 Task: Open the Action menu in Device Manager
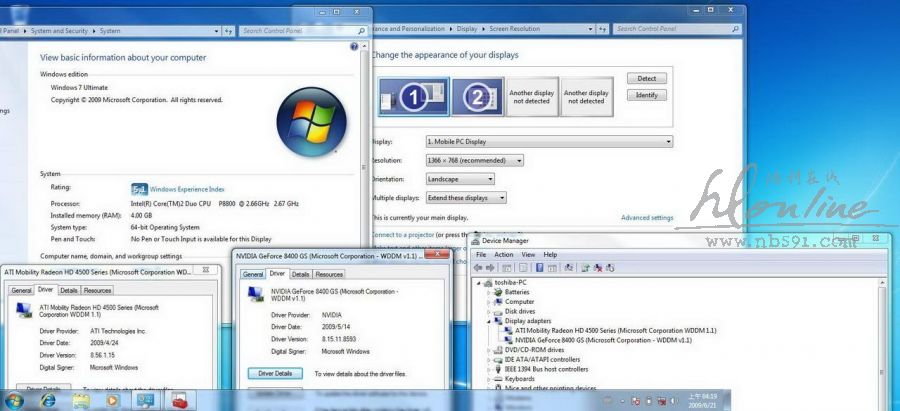[503, 255]
